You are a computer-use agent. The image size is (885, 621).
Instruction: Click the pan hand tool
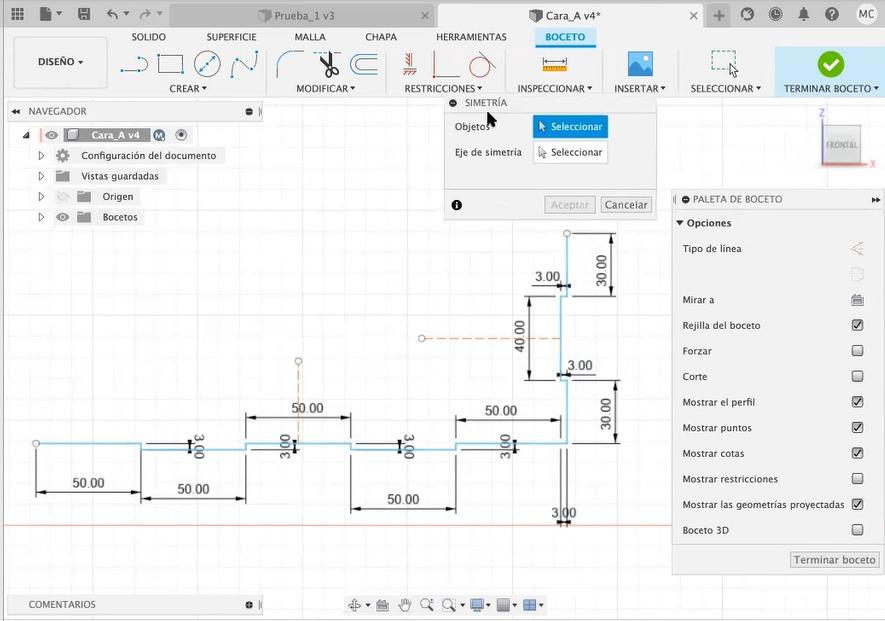tap(404, 605)
